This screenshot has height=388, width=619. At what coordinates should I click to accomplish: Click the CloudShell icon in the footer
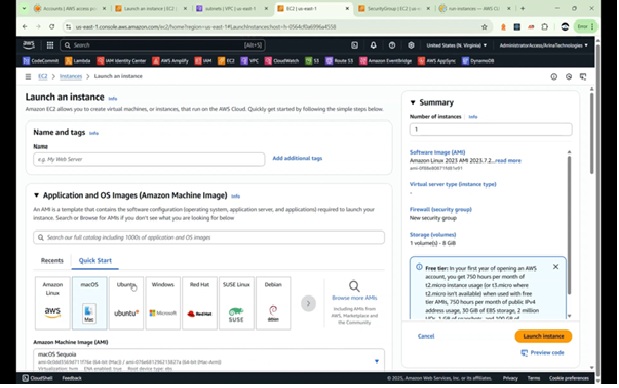(x=26, y=378)
